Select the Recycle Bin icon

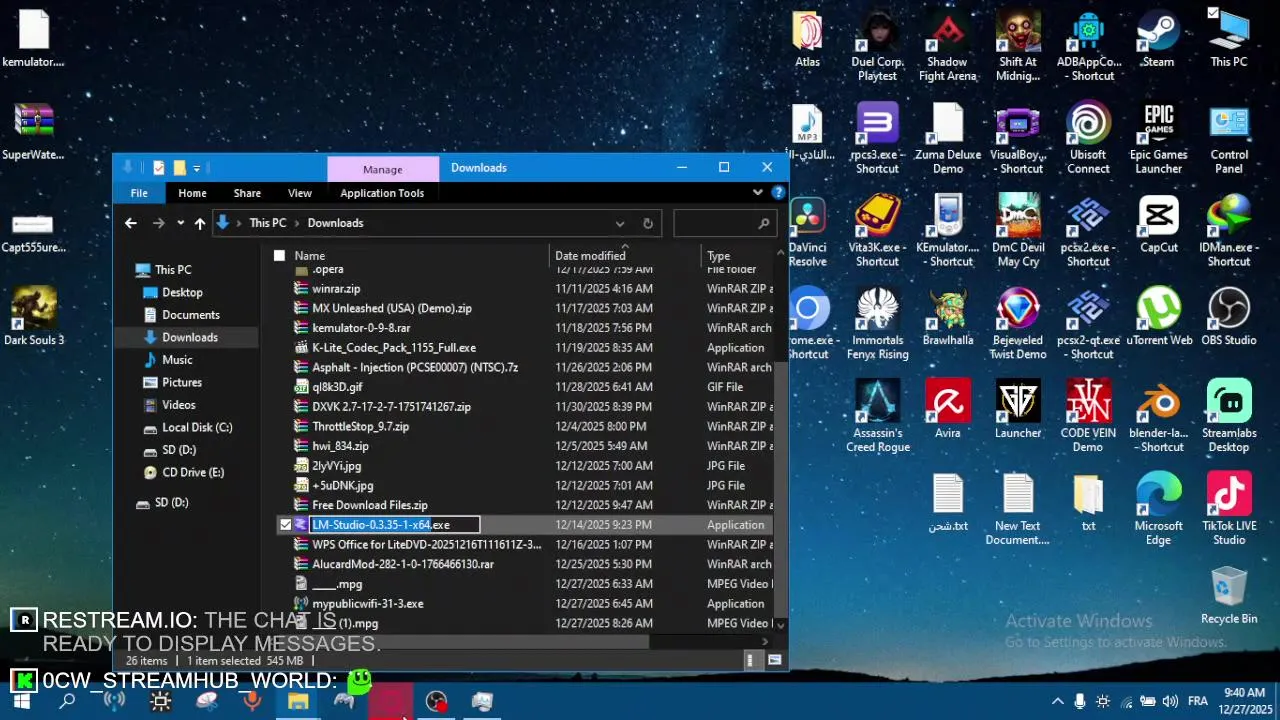coord(1228,596)
